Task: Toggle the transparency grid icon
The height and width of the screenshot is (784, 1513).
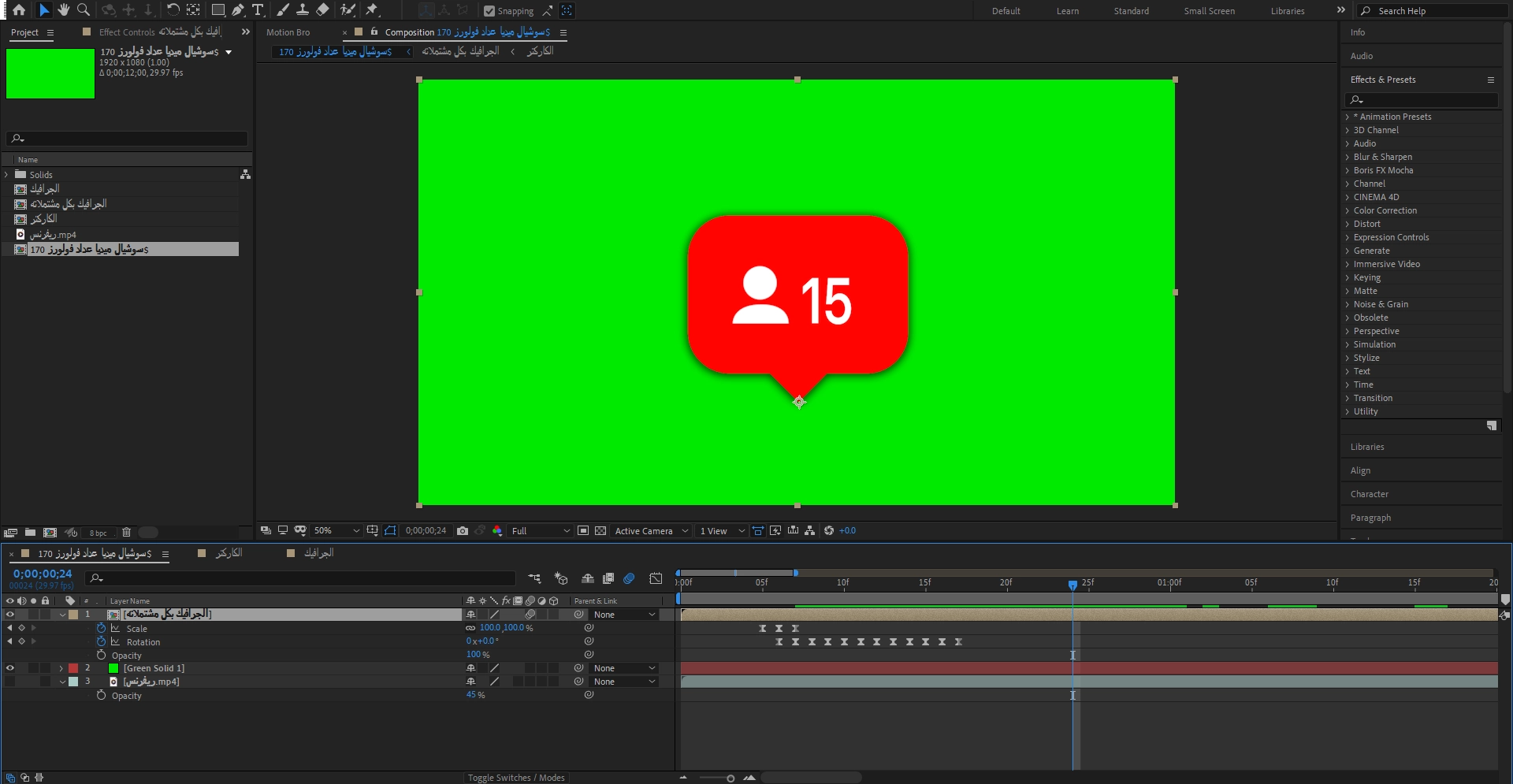Action: click(x=600, y=531)
